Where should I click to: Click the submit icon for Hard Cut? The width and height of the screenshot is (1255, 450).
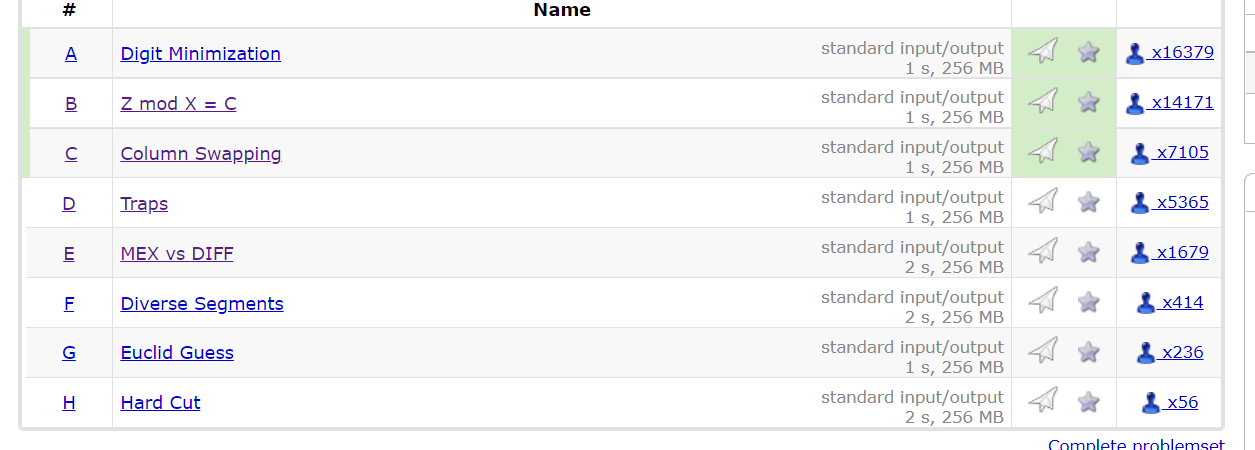pyautogui.click(x=1043, y=401)
